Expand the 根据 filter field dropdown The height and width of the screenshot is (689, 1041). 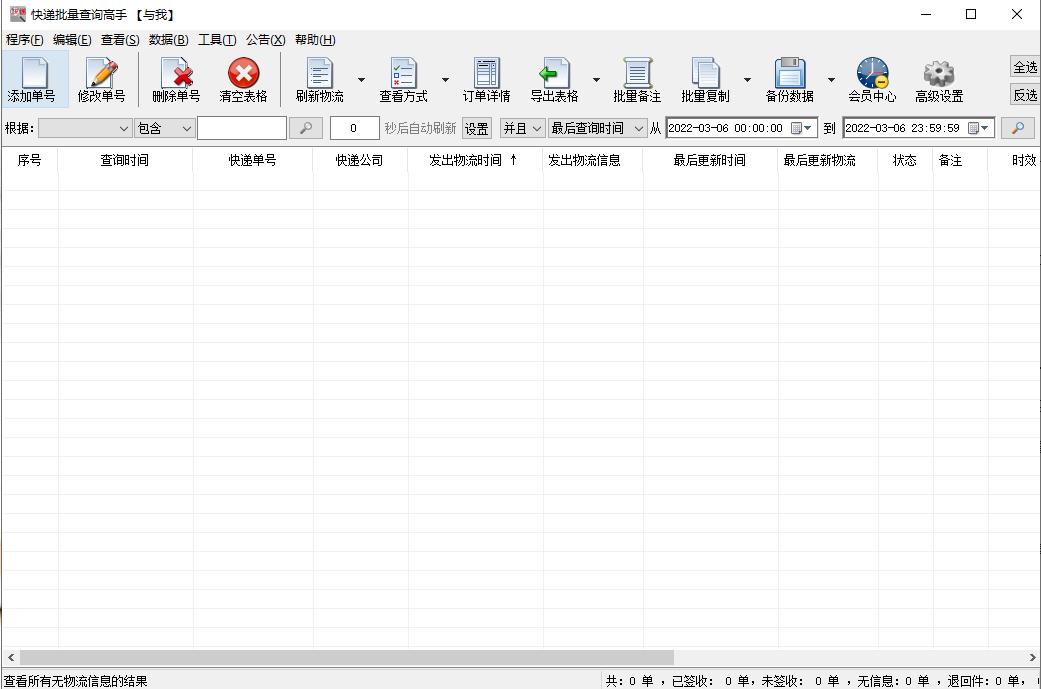point(85,128)
